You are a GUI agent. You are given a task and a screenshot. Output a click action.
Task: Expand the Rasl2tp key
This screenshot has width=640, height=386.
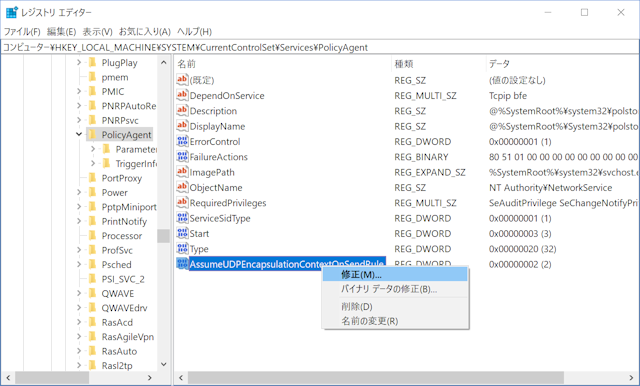(x=79, y=365)
